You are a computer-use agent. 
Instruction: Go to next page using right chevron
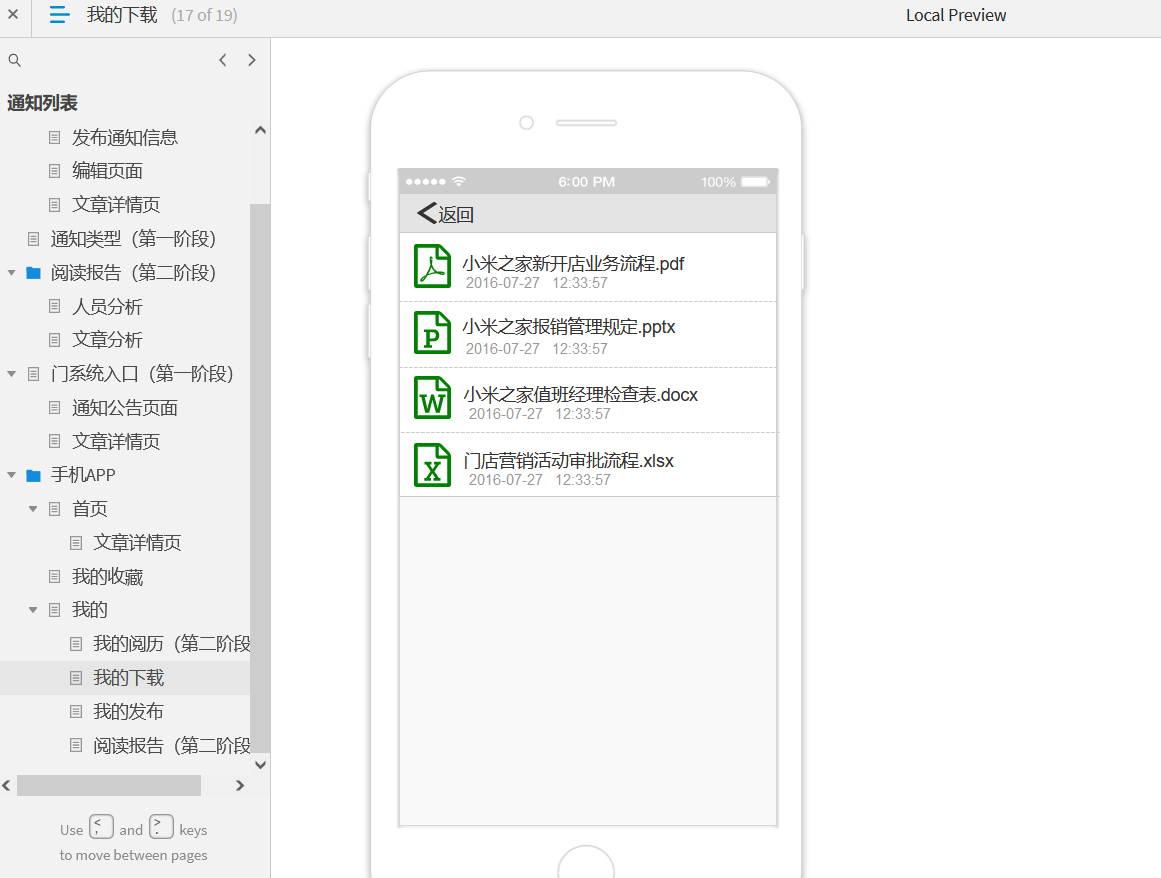click(252, 60)
